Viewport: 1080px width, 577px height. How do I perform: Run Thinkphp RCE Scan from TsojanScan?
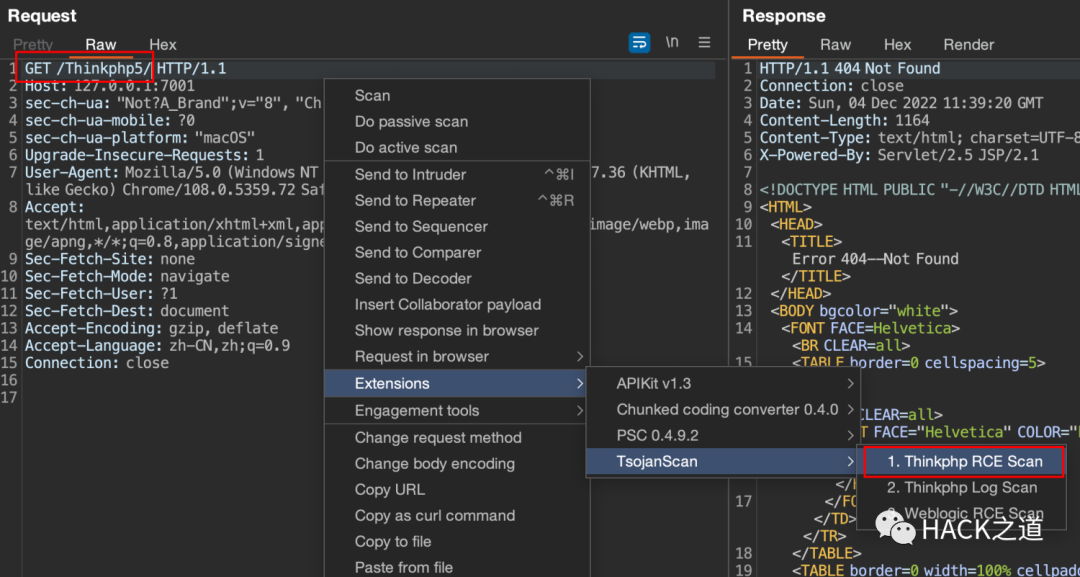pos(965,462)
